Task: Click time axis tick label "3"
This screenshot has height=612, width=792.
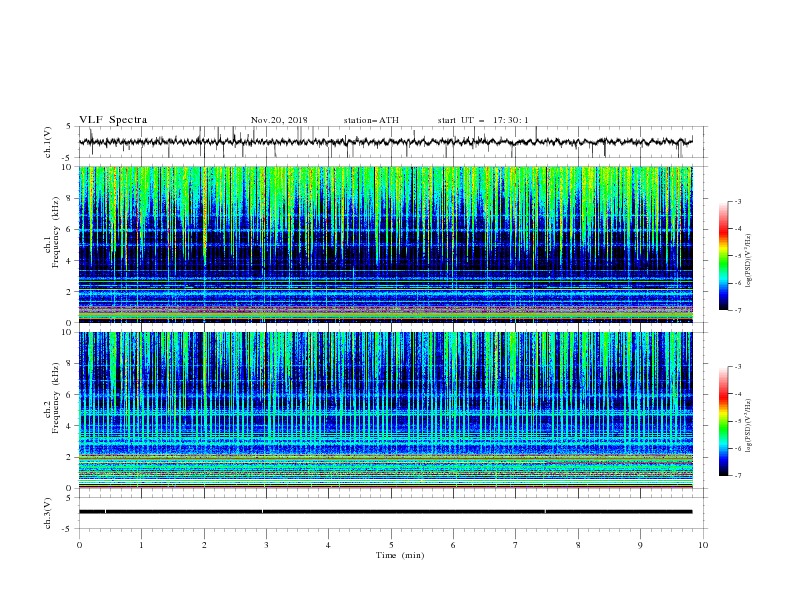Action: pyautogui.click(x=266, y=545)
